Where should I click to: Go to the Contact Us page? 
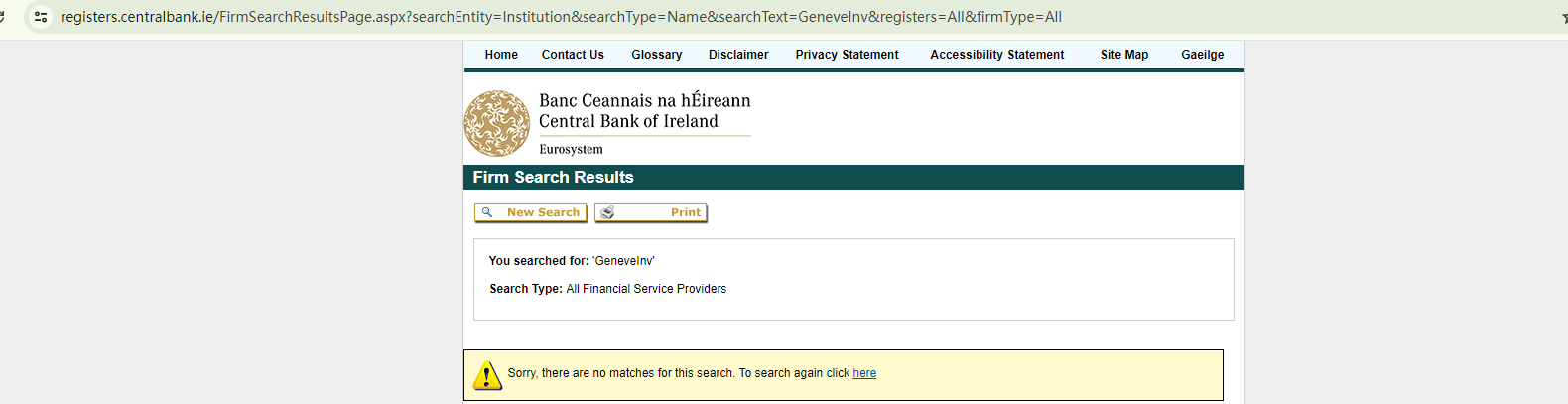[573, 55]
